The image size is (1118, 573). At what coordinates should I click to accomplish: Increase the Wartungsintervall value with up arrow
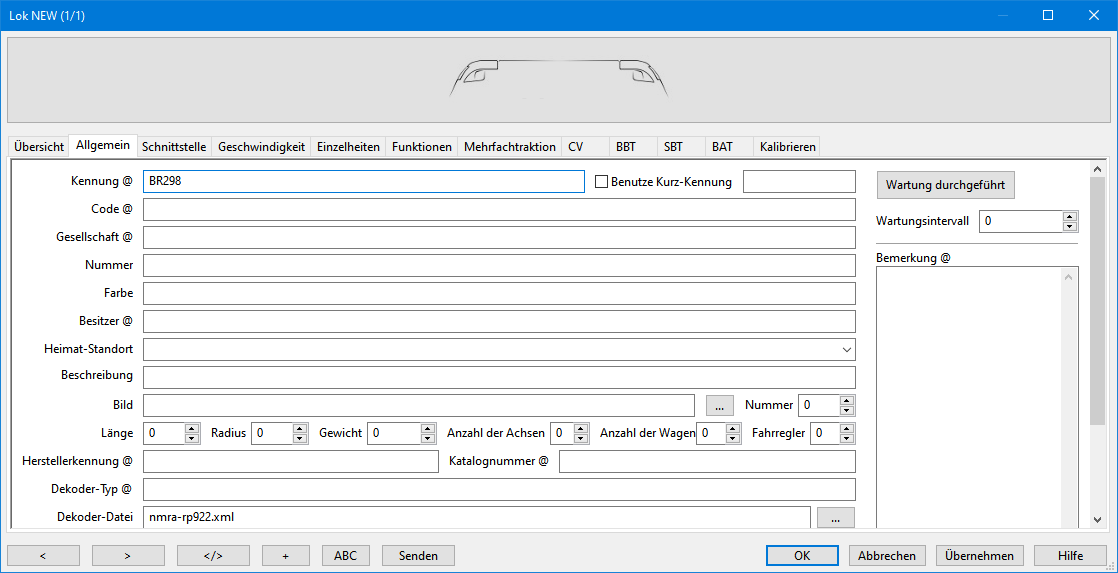point(1070,216)
